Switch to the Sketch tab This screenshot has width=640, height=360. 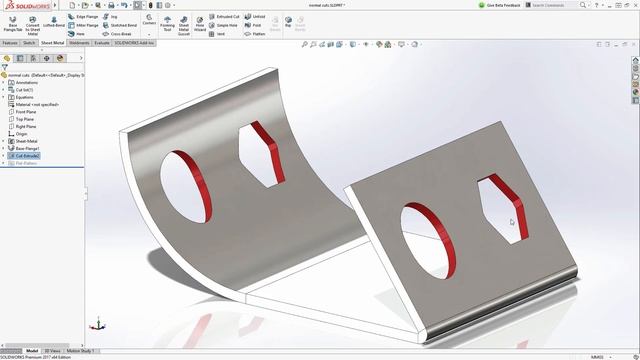pyautogui.click(x=29, y=43)
